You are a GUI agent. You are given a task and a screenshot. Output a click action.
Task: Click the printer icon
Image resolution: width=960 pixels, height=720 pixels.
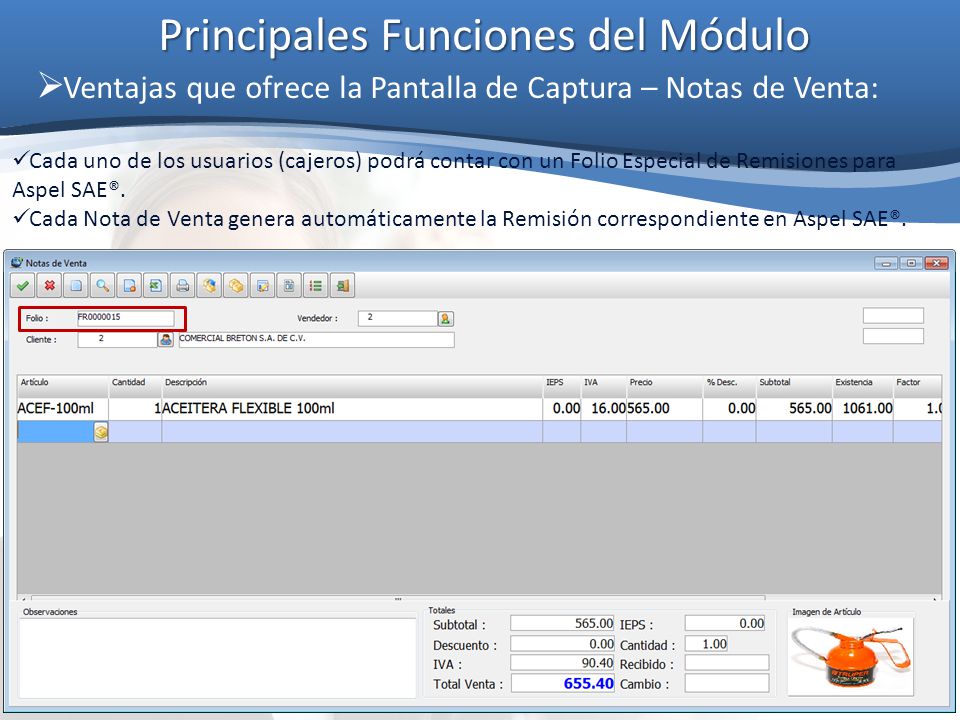[182, 286]
